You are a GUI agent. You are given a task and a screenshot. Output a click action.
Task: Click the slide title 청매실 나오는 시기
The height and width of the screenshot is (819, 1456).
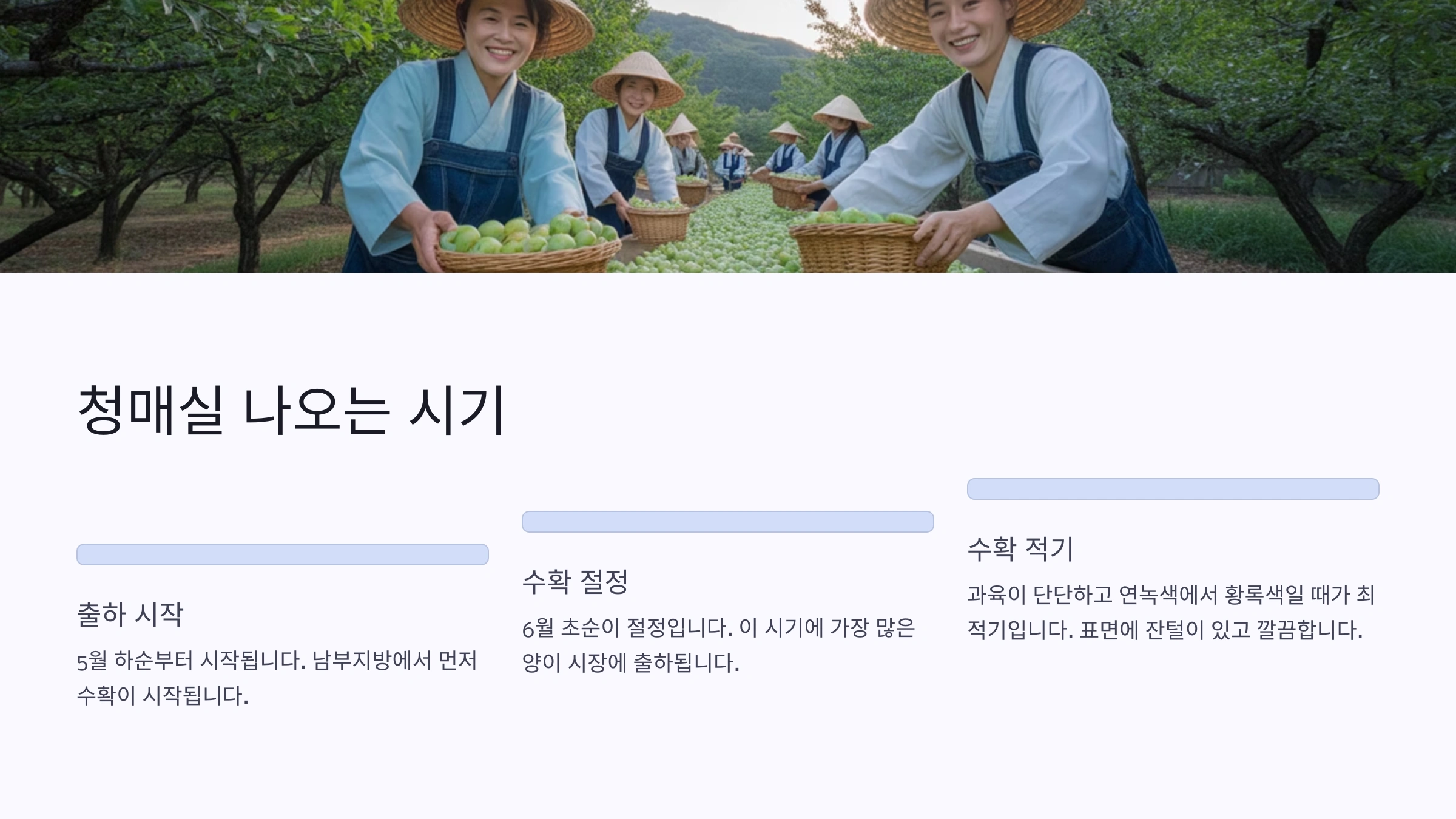291,410
